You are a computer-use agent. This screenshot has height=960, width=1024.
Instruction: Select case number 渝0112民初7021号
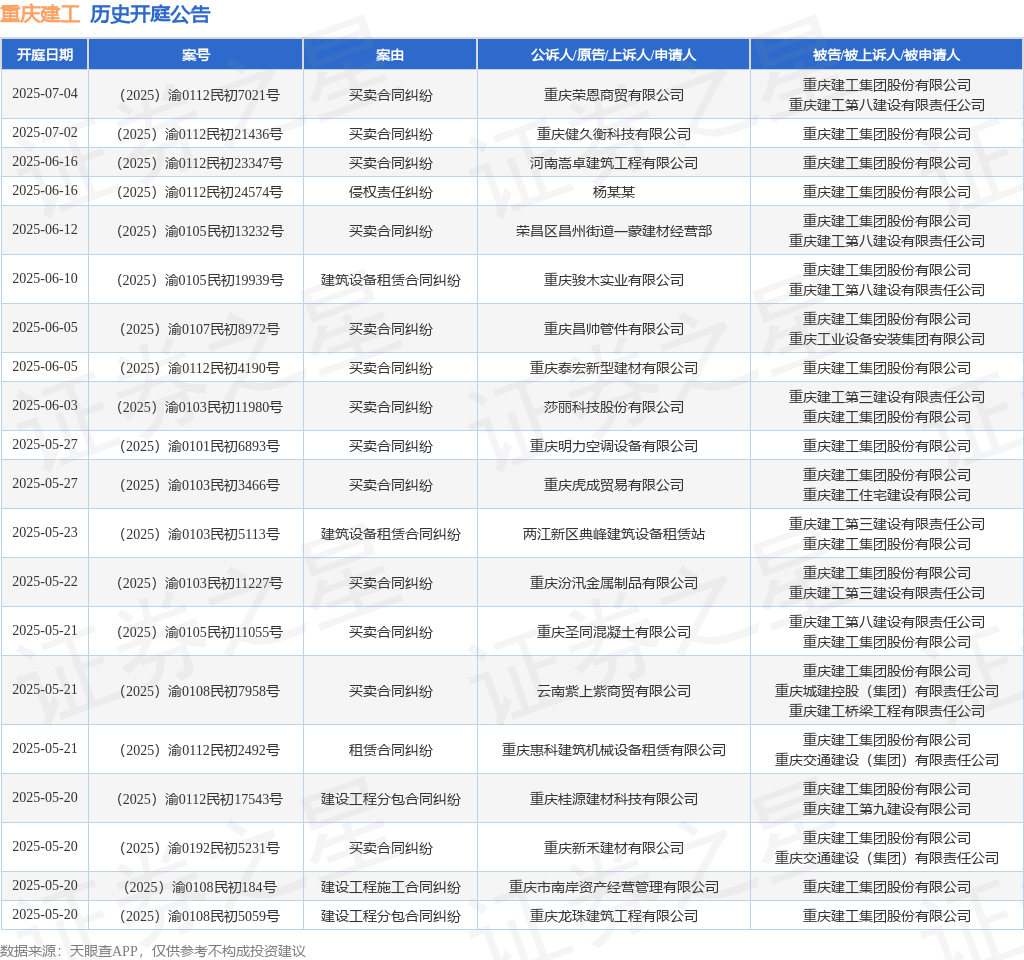[199, 95]
